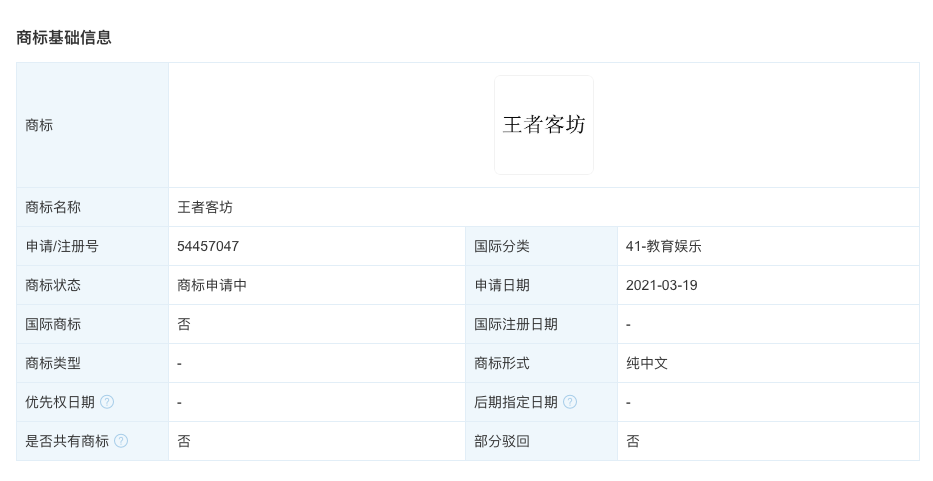Click the 商标类型 field label

(53, 363)
